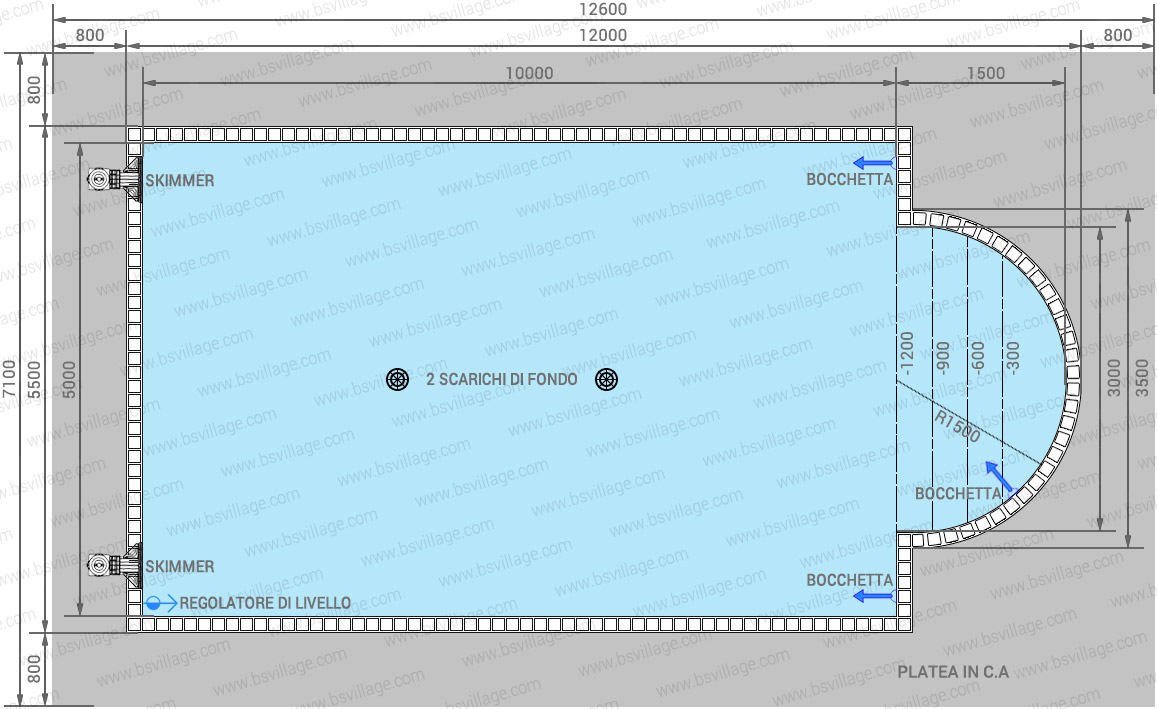Select the PLATEA IN C.A text
Viewport: 1157px width, 709px height.
953,672
